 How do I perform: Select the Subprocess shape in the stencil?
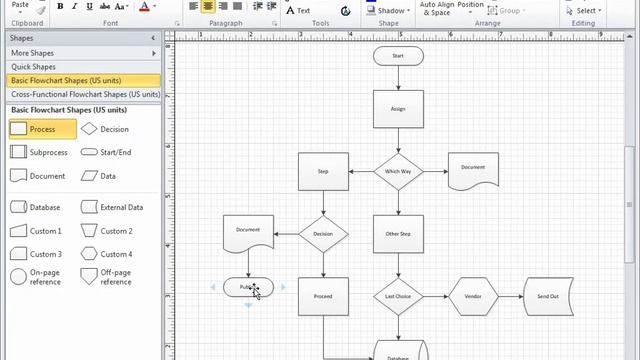click(39, 152)
